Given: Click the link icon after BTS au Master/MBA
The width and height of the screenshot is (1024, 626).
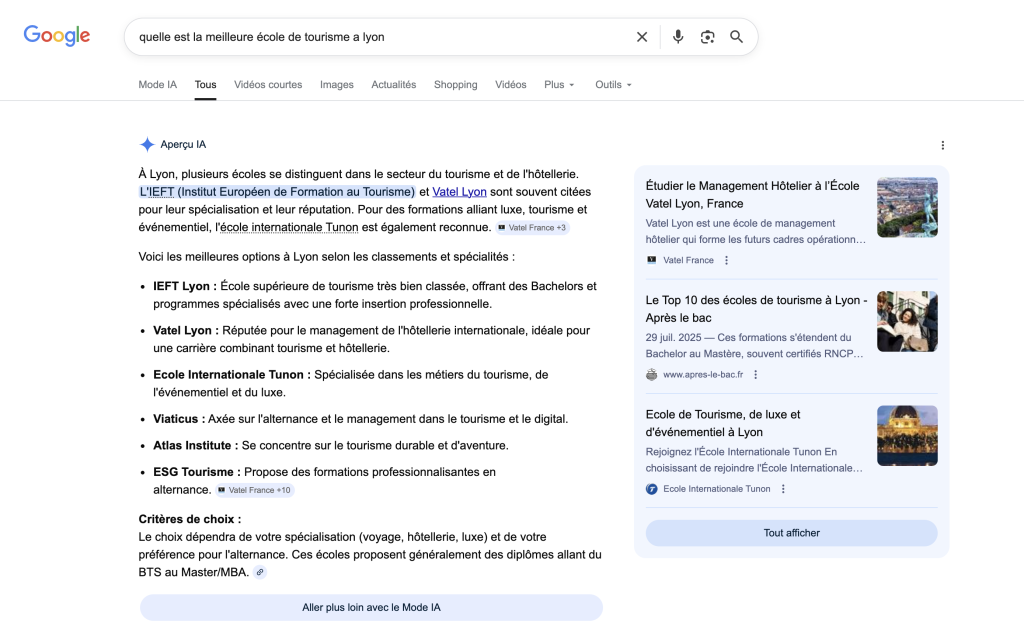Looking at the screenshot, I should click(260, 573).
